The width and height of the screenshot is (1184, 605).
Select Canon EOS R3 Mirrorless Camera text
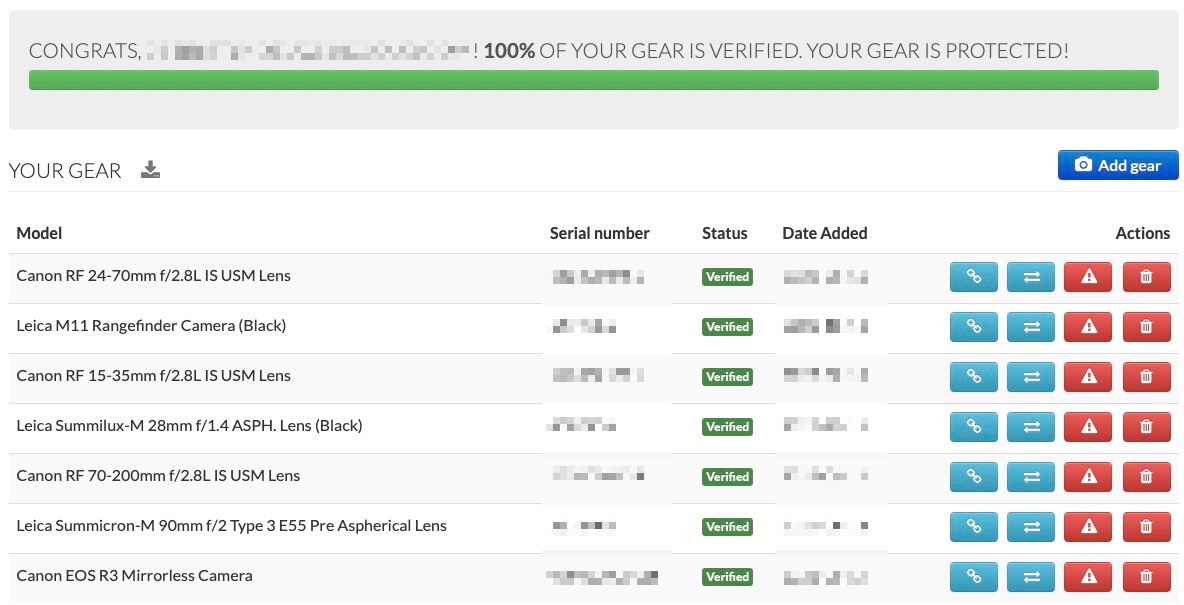click(134, 576)
